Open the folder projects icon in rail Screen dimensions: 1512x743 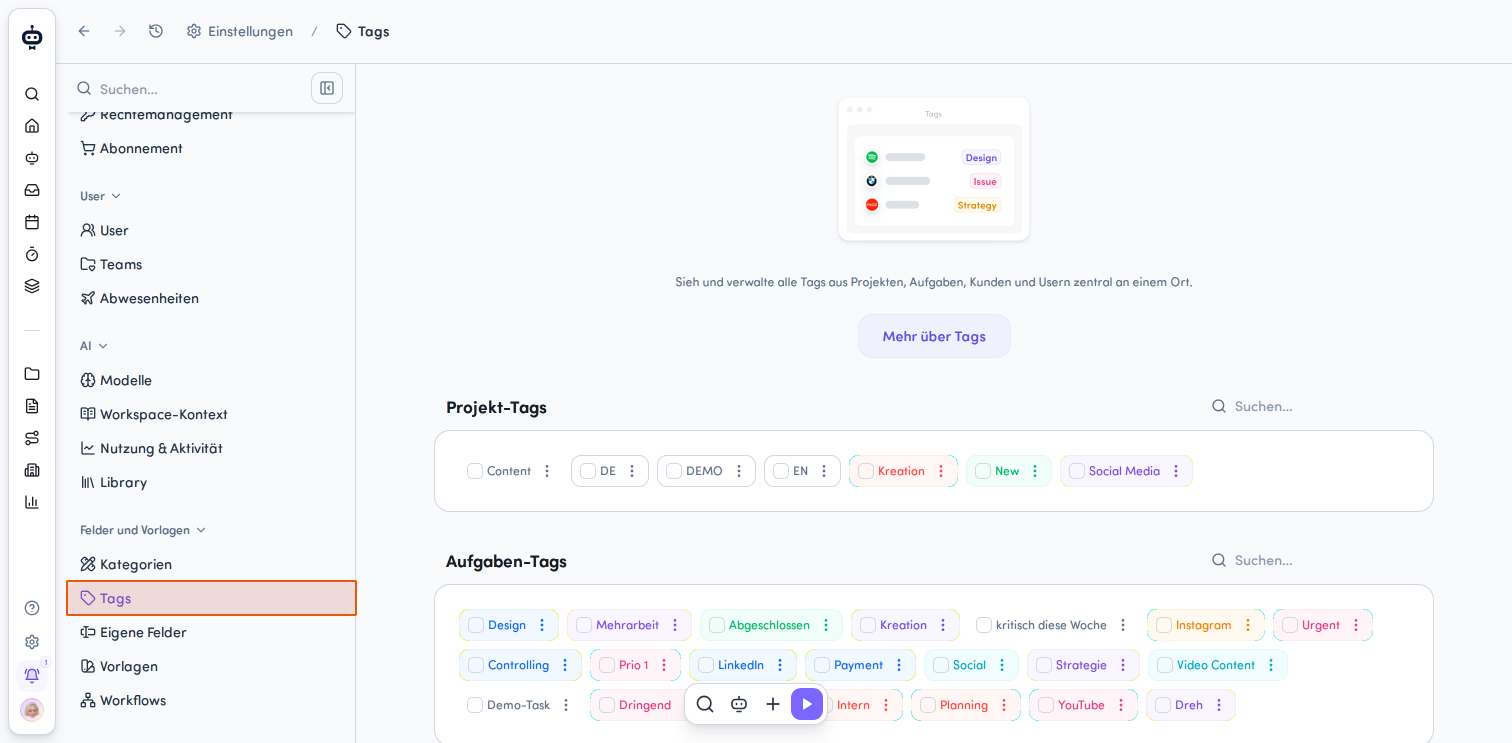[x=32, y=374]
